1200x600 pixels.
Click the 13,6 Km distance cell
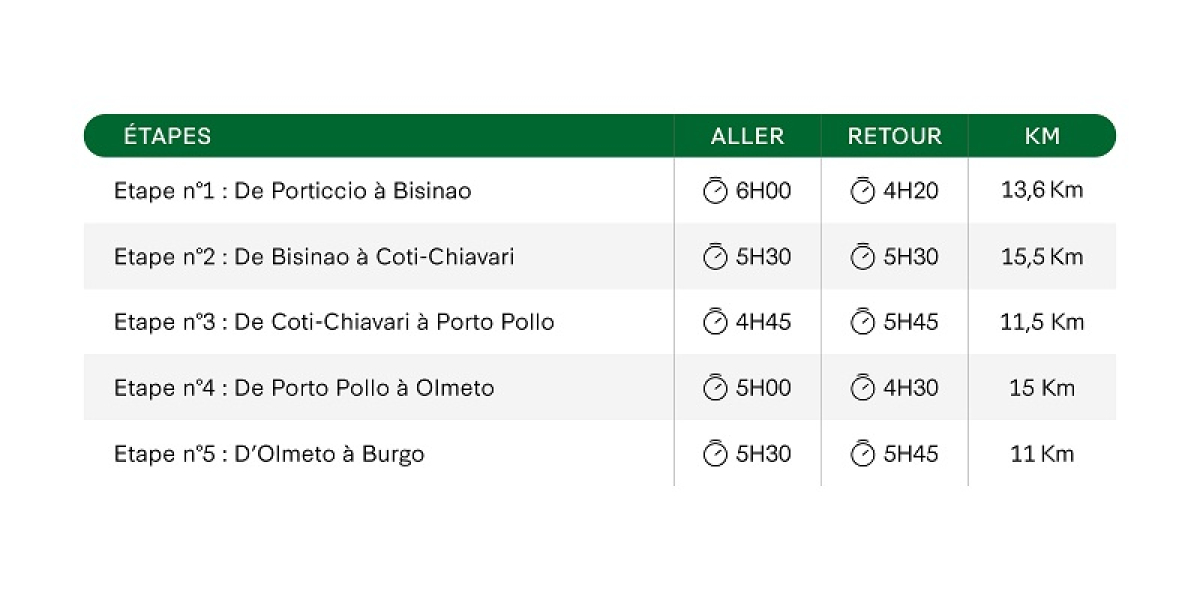pyautogui.click(x=1042, y=190)
